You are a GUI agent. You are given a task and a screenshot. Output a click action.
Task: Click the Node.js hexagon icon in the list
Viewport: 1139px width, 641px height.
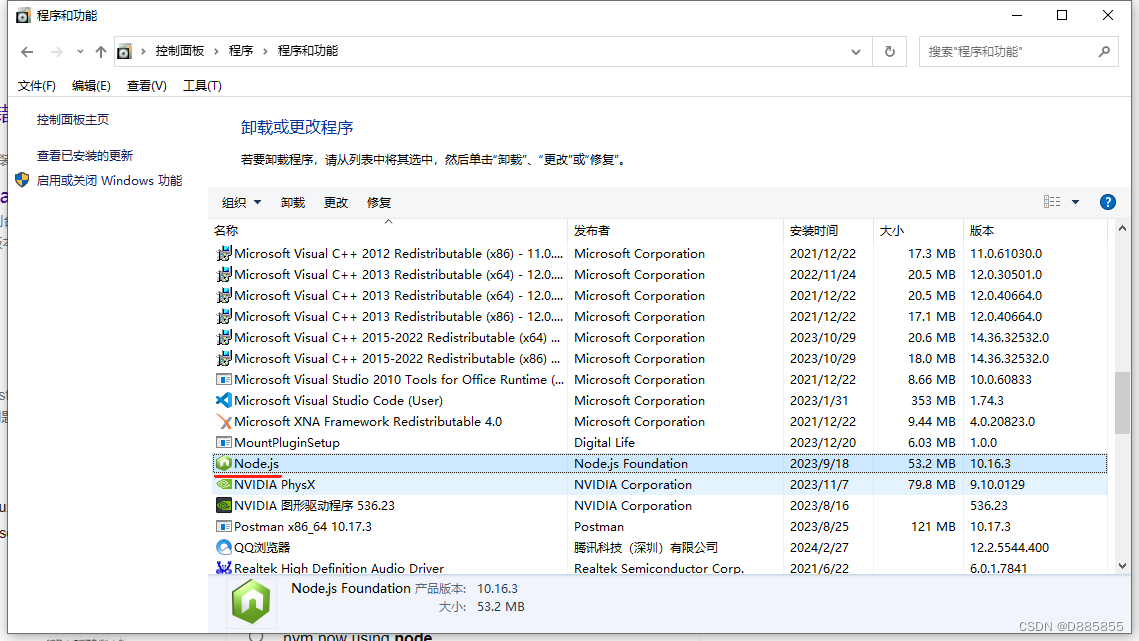click(x=224, y=464)
